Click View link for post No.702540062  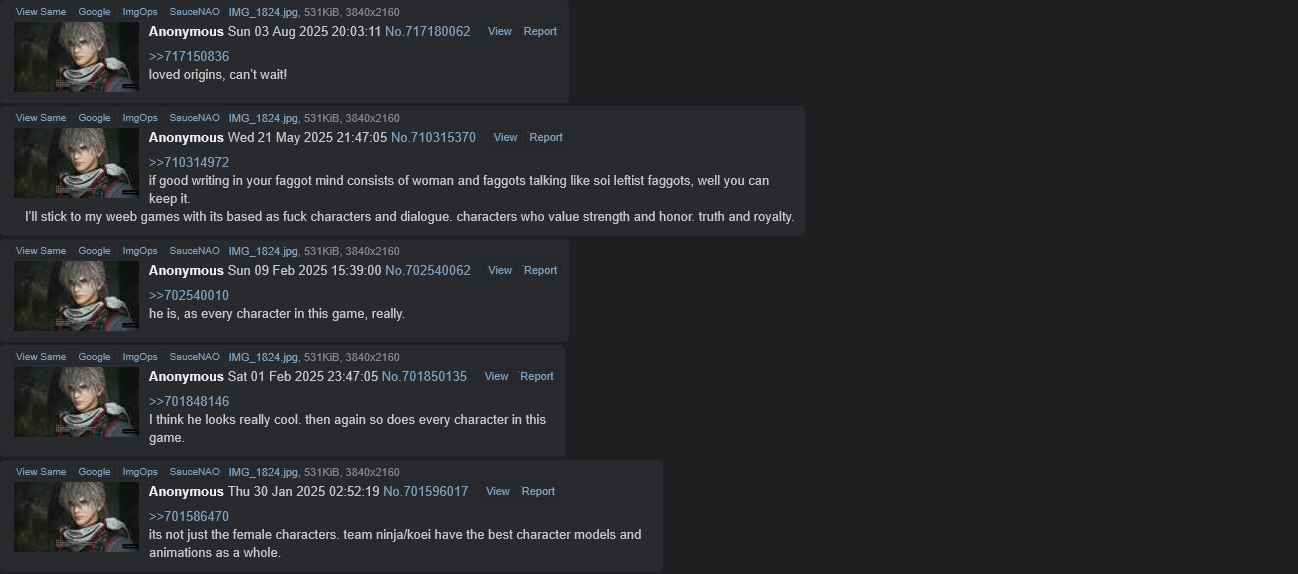pyautogui.click(x=499, y=271)
